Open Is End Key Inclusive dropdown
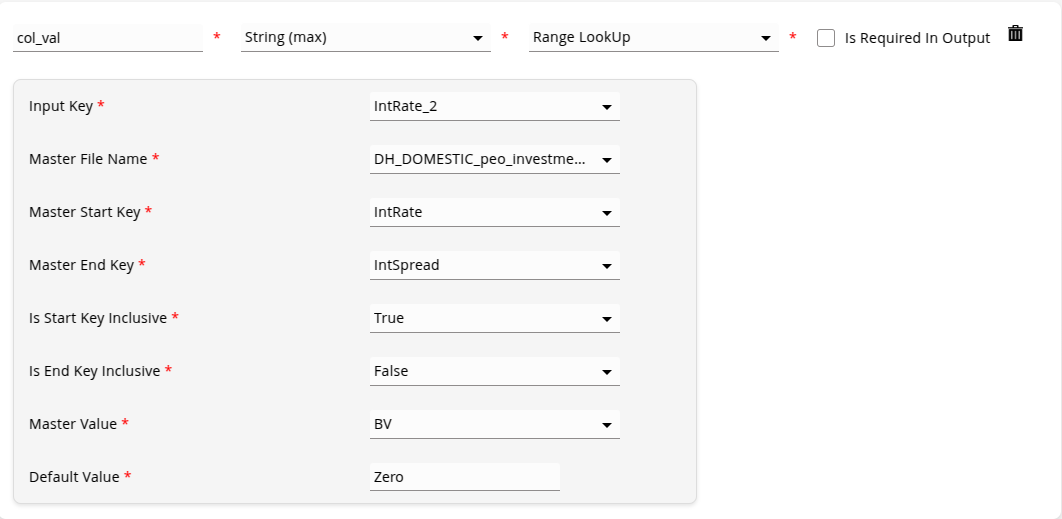This screenshot has height=519, width=1062. (x=494, y=371)
